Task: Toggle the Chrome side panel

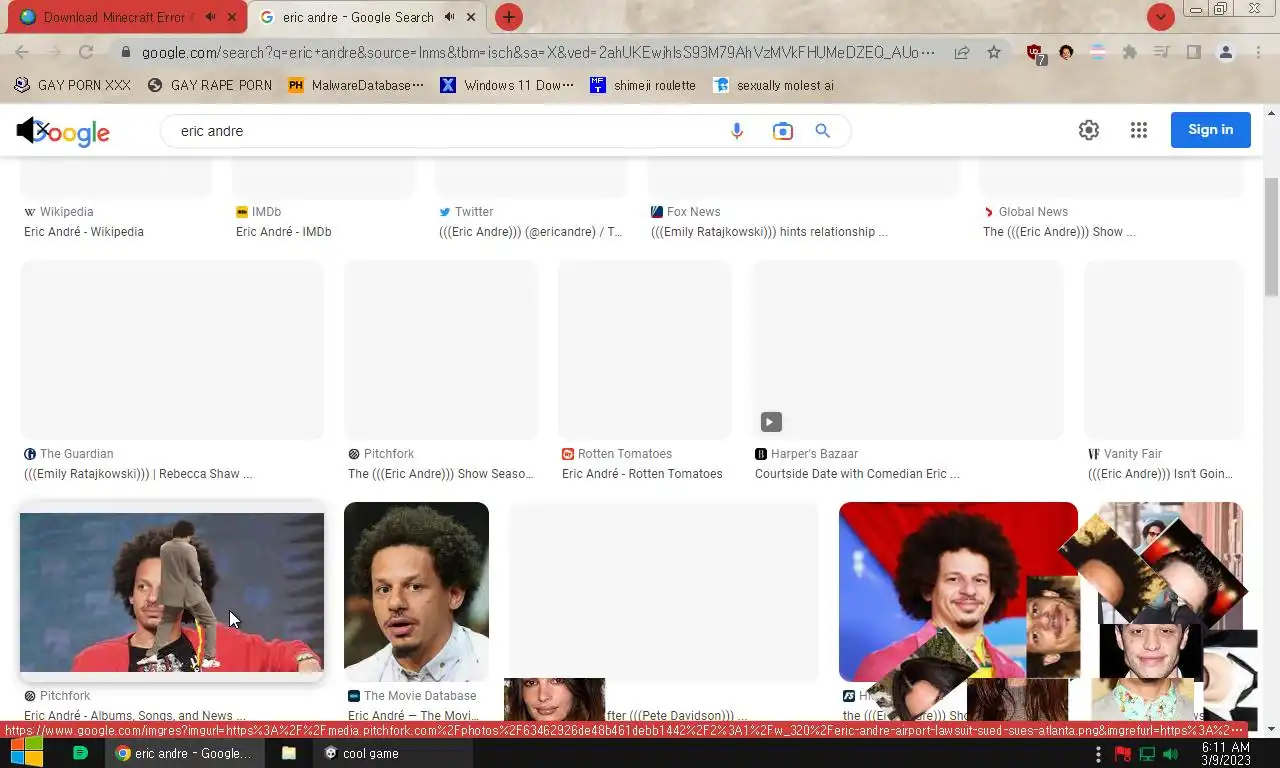Action: [1193, 52]
